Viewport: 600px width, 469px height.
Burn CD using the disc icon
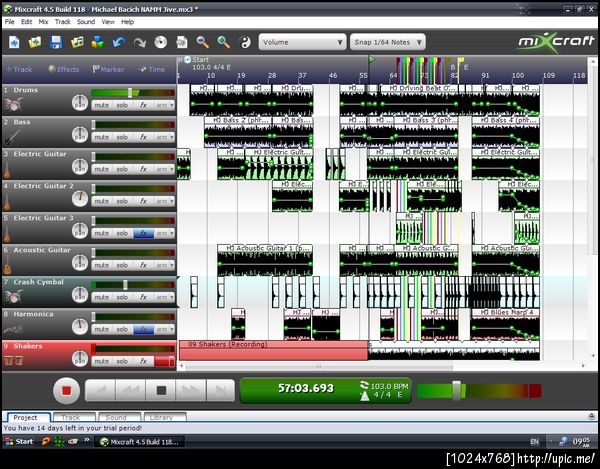(161, 42)
